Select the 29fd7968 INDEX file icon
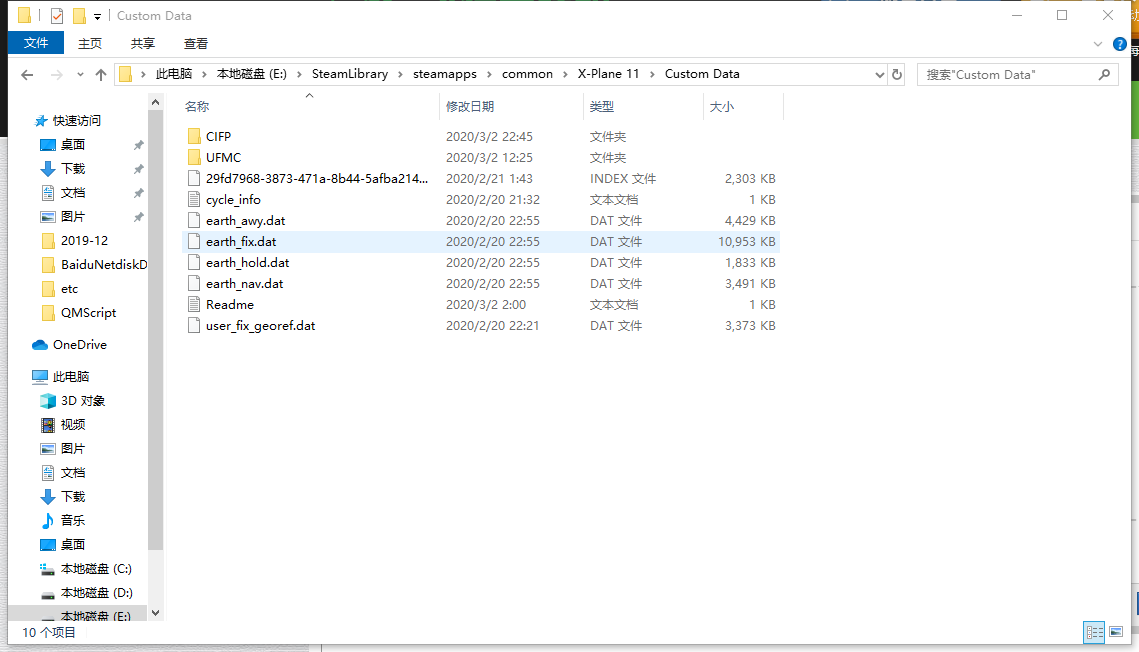 (194, 179)
